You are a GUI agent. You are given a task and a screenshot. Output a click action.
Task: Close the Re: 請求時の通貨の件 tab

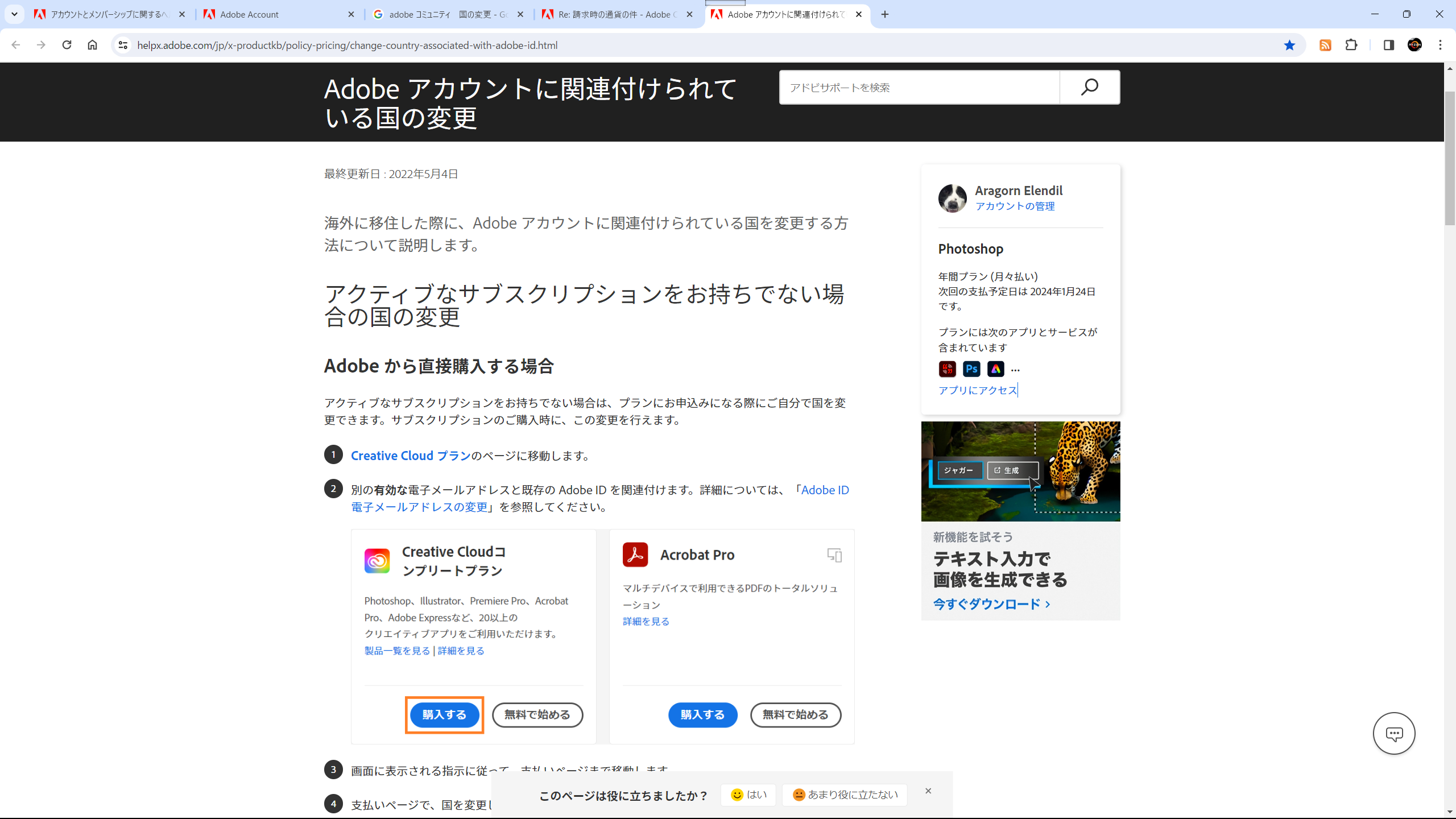tap(689, 14)
